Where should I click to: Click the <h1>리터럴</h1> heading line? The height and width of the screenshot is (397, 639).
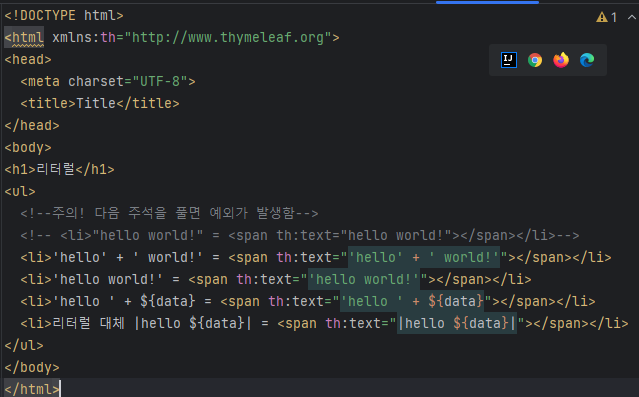point(59,169)
